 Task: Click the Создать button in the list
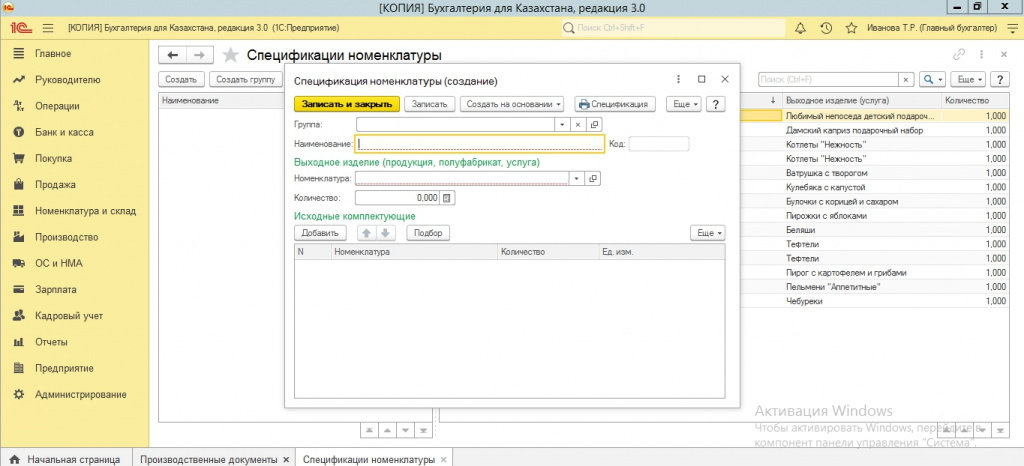pyautogui.click(x=182, y=79)
